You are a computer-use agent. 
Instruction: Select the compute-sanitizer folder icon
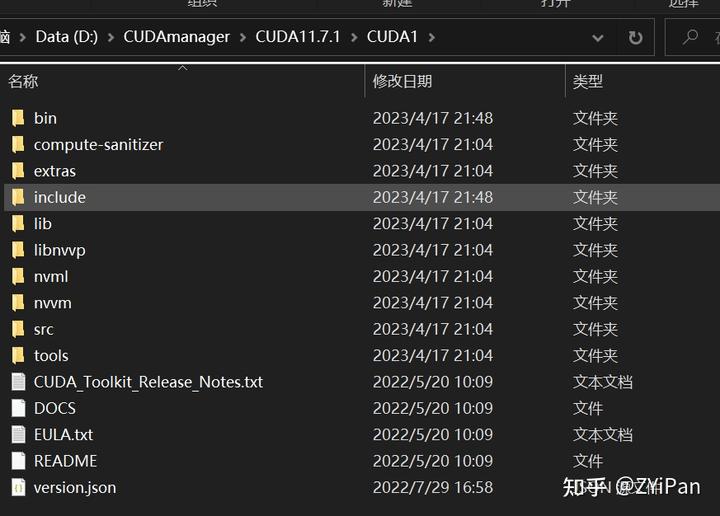pos(18,144)
